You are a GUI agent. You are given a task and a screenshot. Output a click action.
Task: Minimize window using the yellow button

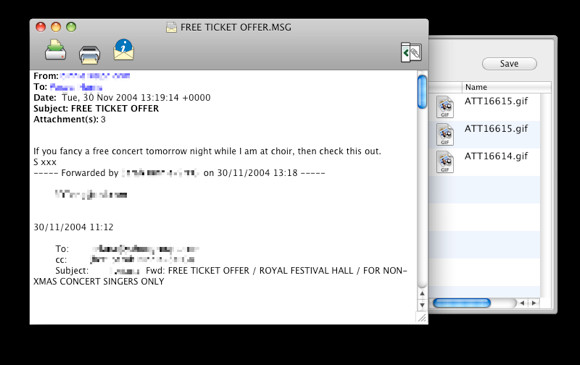56,27
